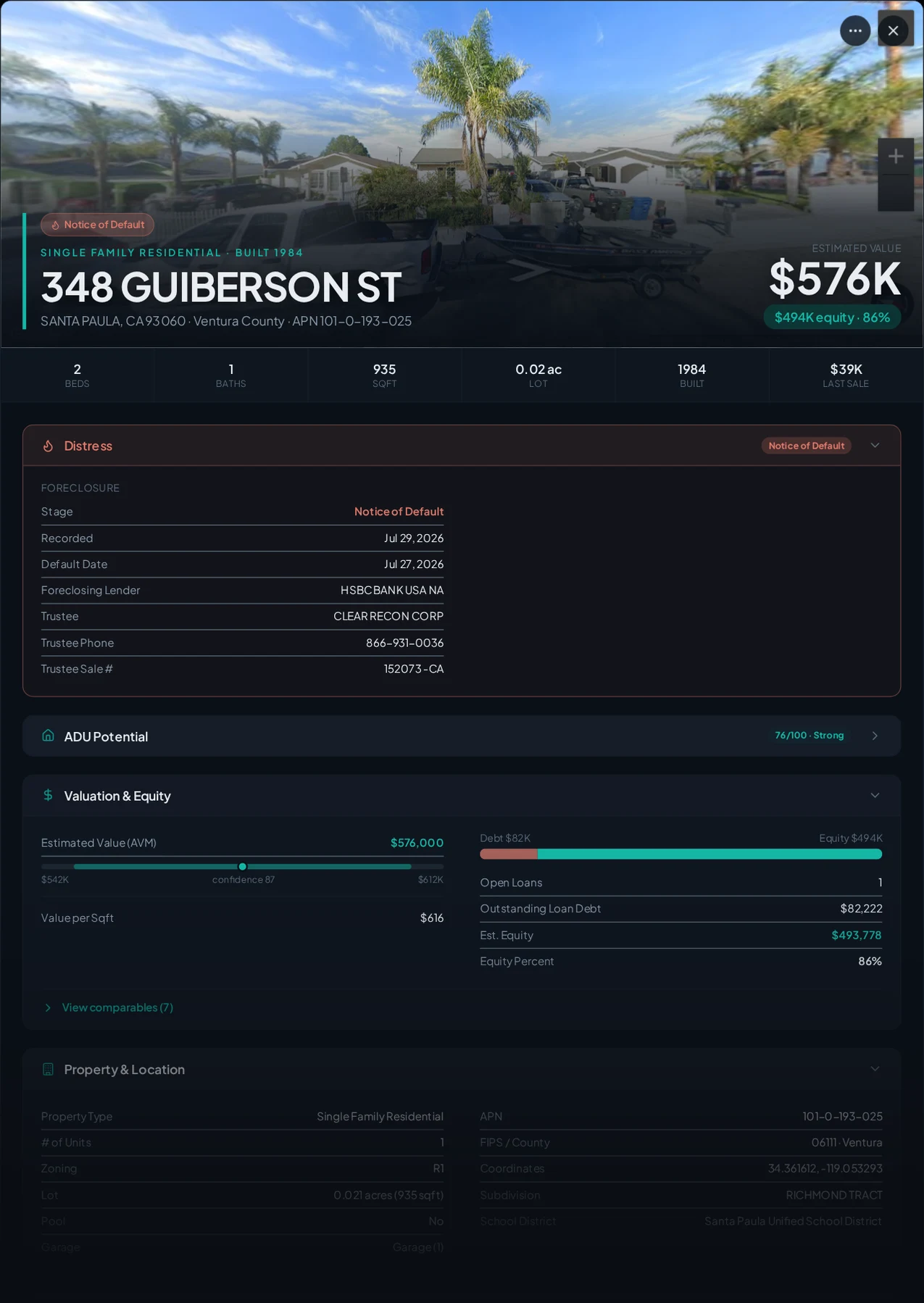Expand the ADU Potential section arrow

pyautogui.click(x=875, y=736)
